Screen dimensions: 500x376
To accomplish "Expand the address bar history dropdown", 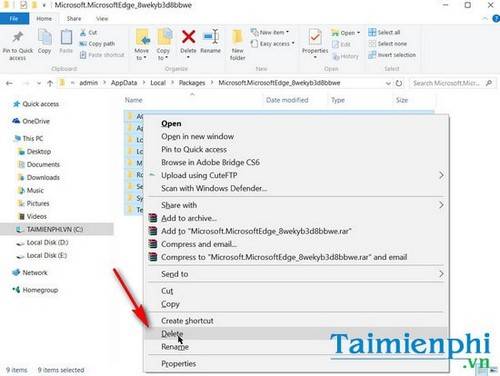I will coord(388,83).
